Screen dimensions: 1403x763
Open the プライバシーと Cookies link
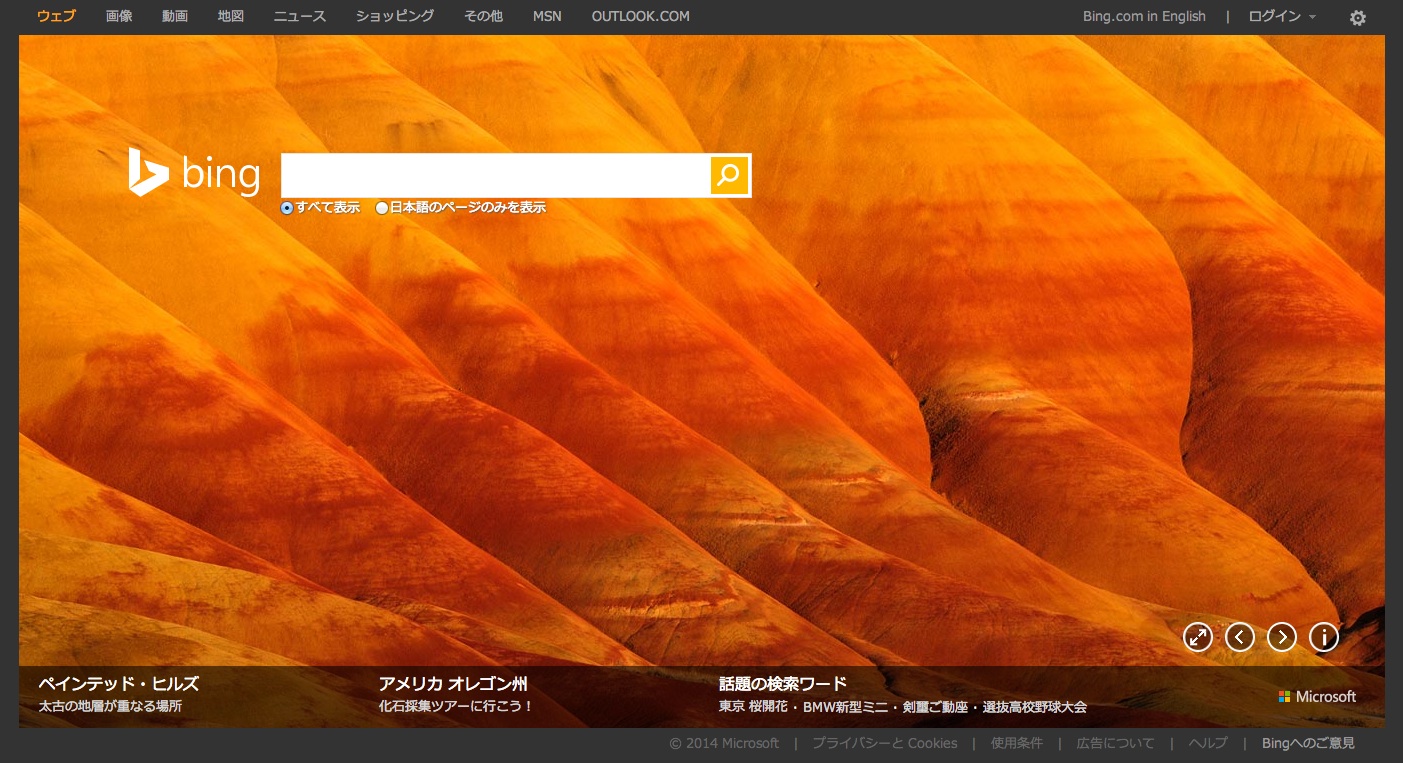point(884,743)
